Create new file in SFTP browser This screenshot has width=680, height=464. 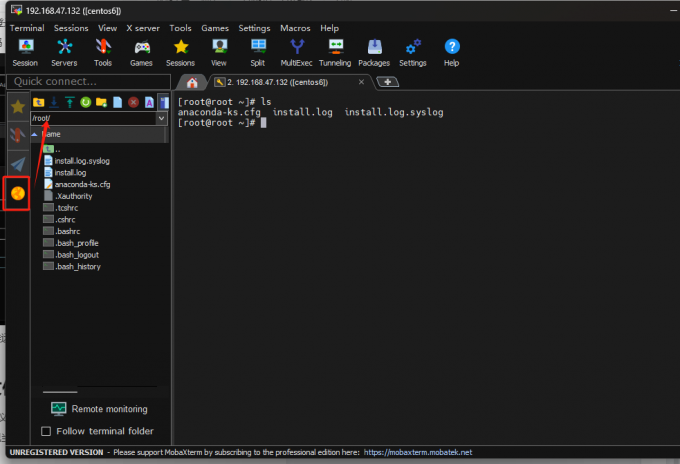pos(118,102)
